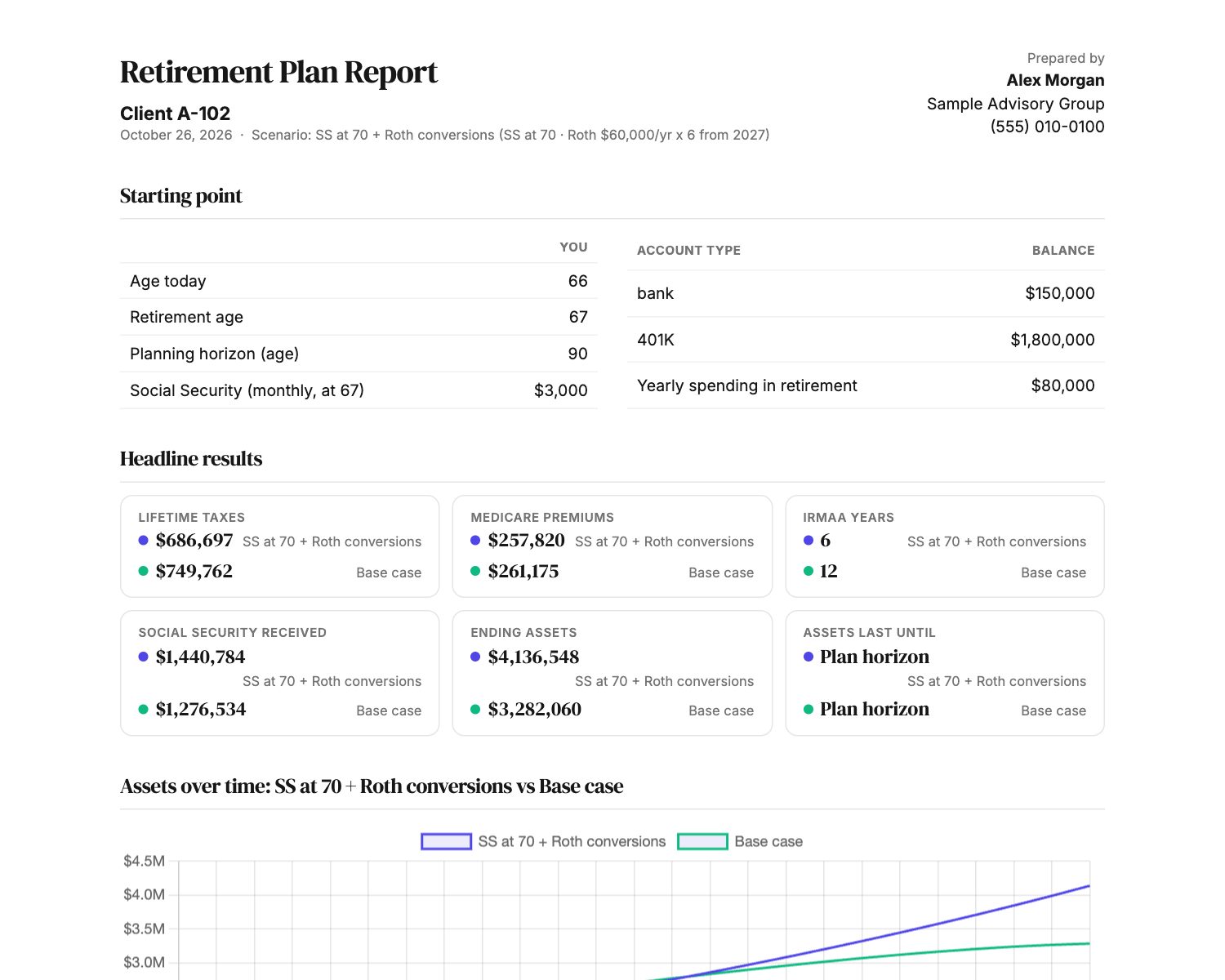Image resolution: width=1225 pixels, height=980 pixels.
Task: Click base case ending assets $3,282,060
Action: [x=535, y=709]
